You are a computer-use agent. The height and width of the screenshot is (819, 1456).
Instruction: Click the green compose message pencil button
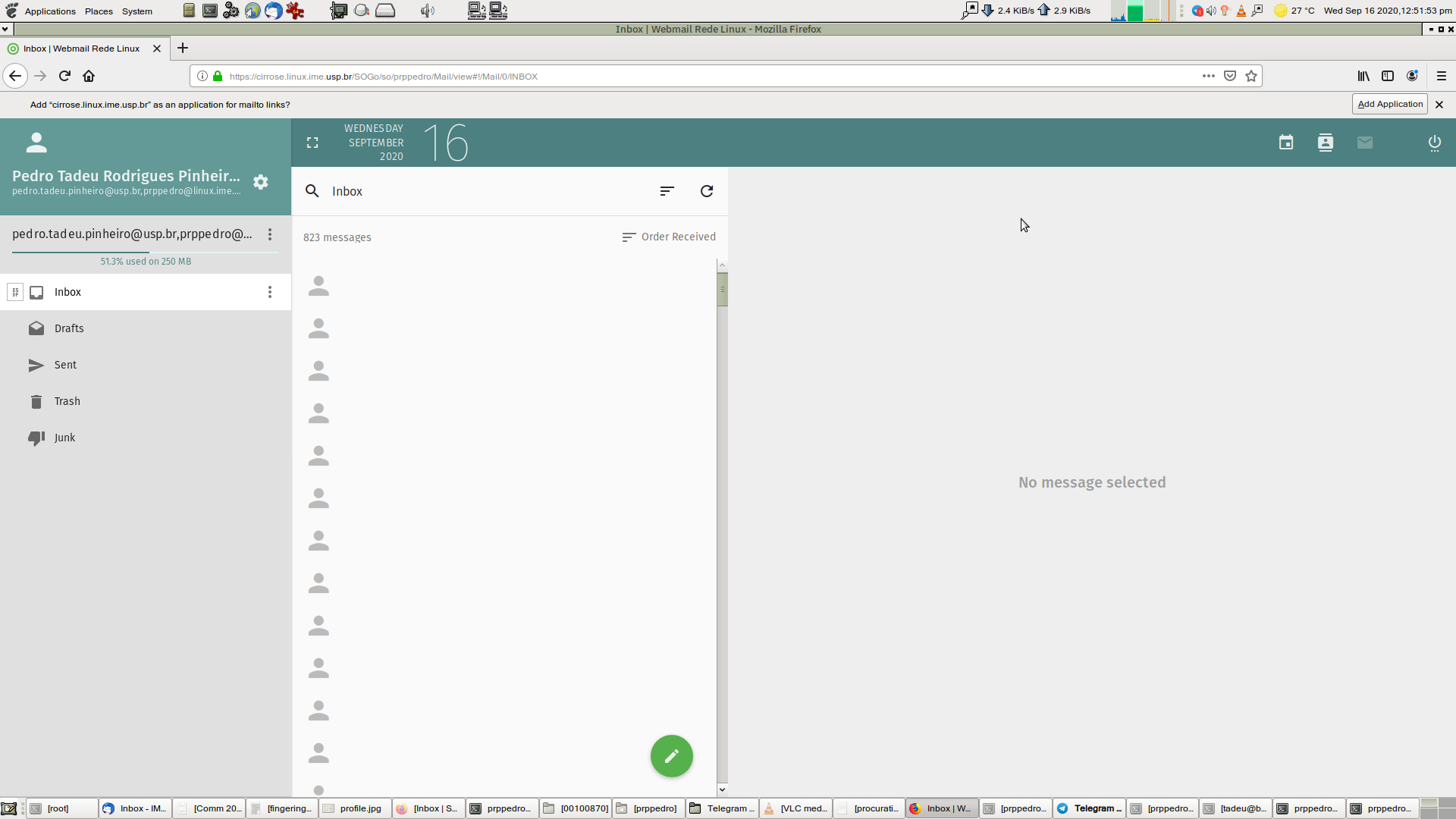pos(671,756)
